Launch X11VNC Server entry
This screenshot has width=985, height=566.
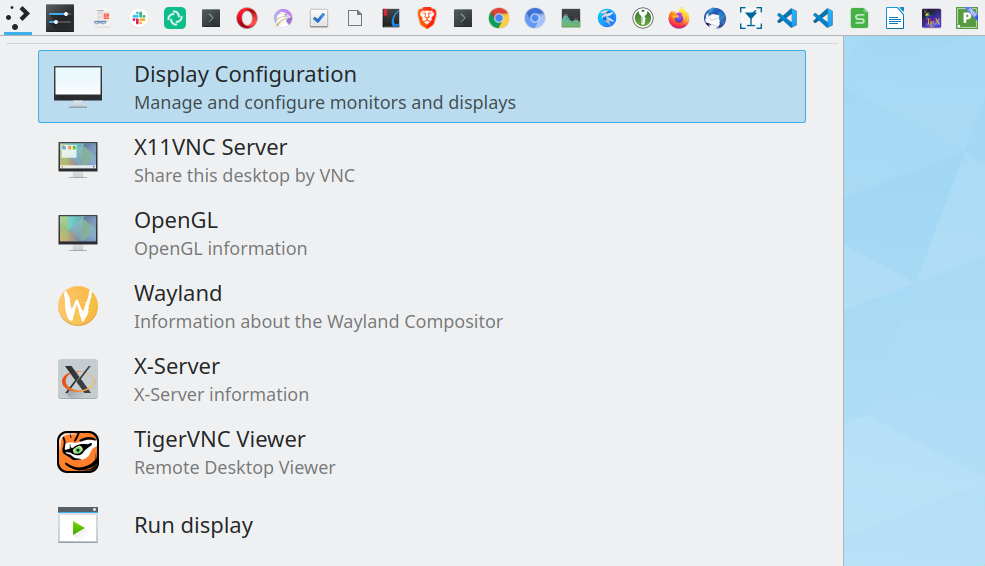click(422, 160)
